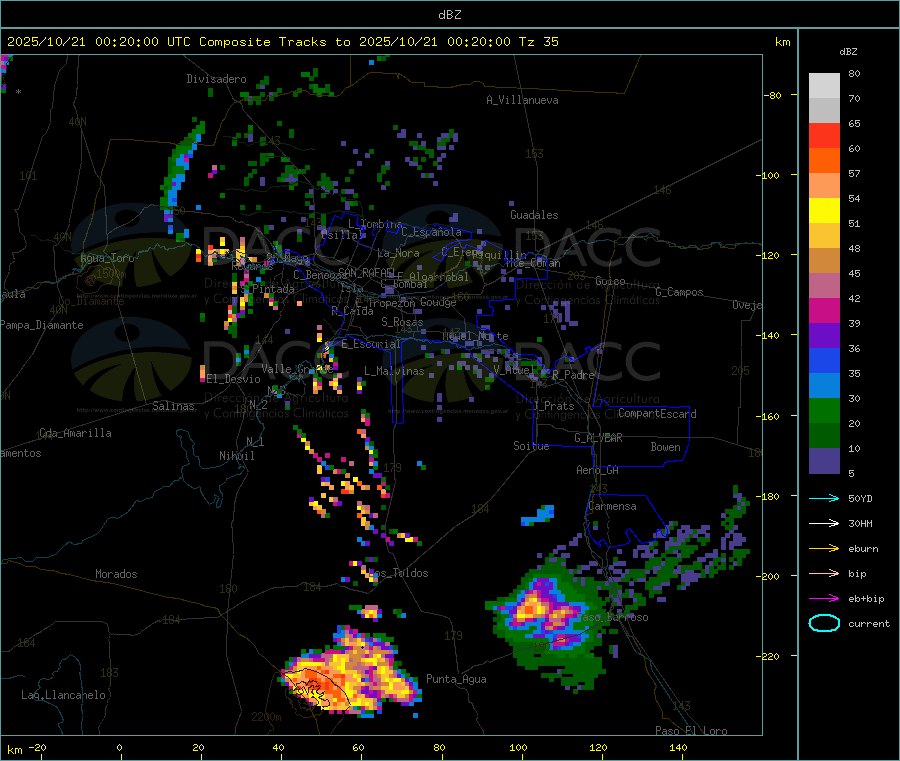900x761 pixels.
Task: Click the 'L_Malvinas' map label
Action: (394, 371)
